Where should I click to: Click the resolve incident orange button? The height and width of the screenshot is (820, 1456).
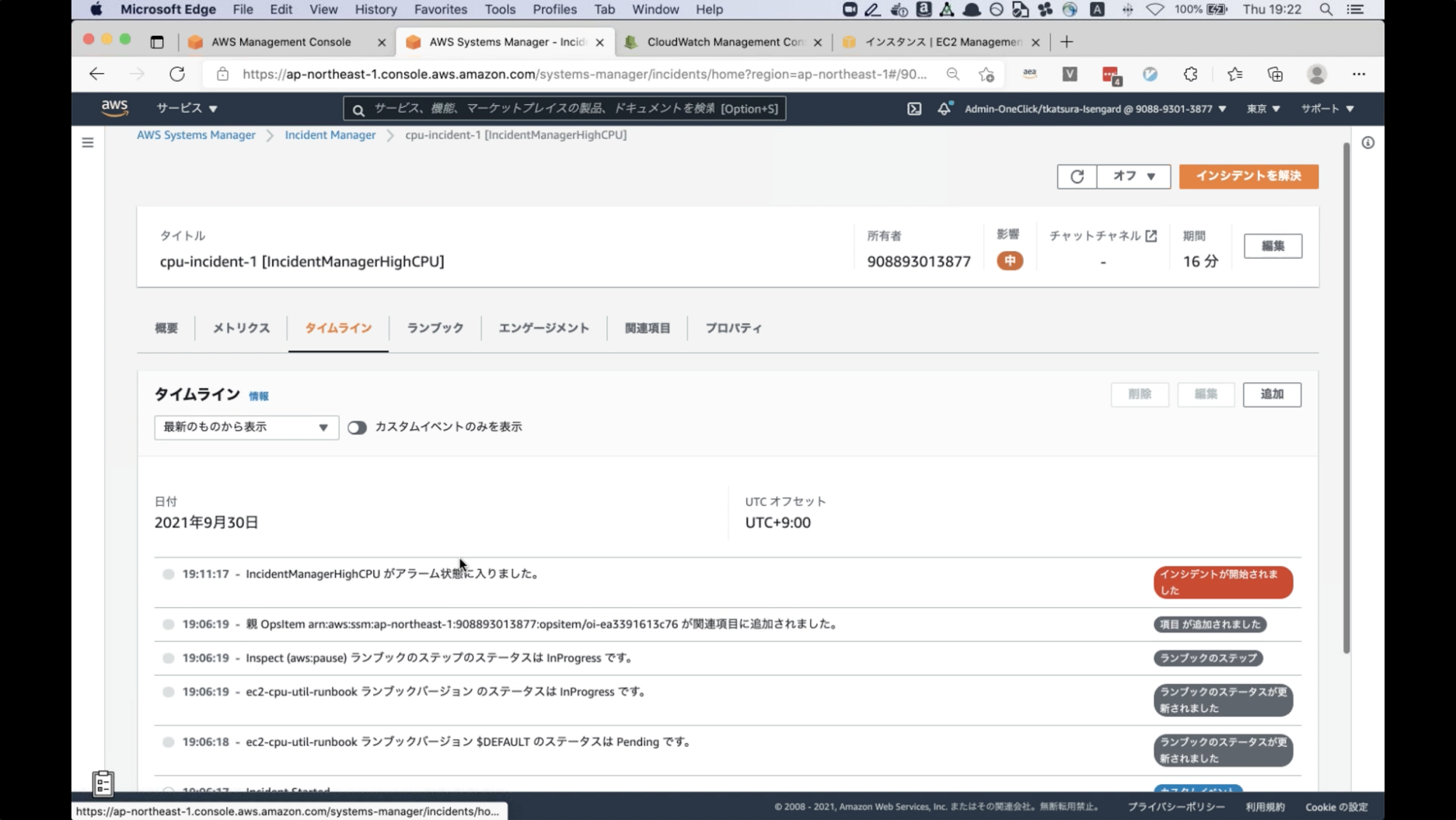click(1248, 176)
